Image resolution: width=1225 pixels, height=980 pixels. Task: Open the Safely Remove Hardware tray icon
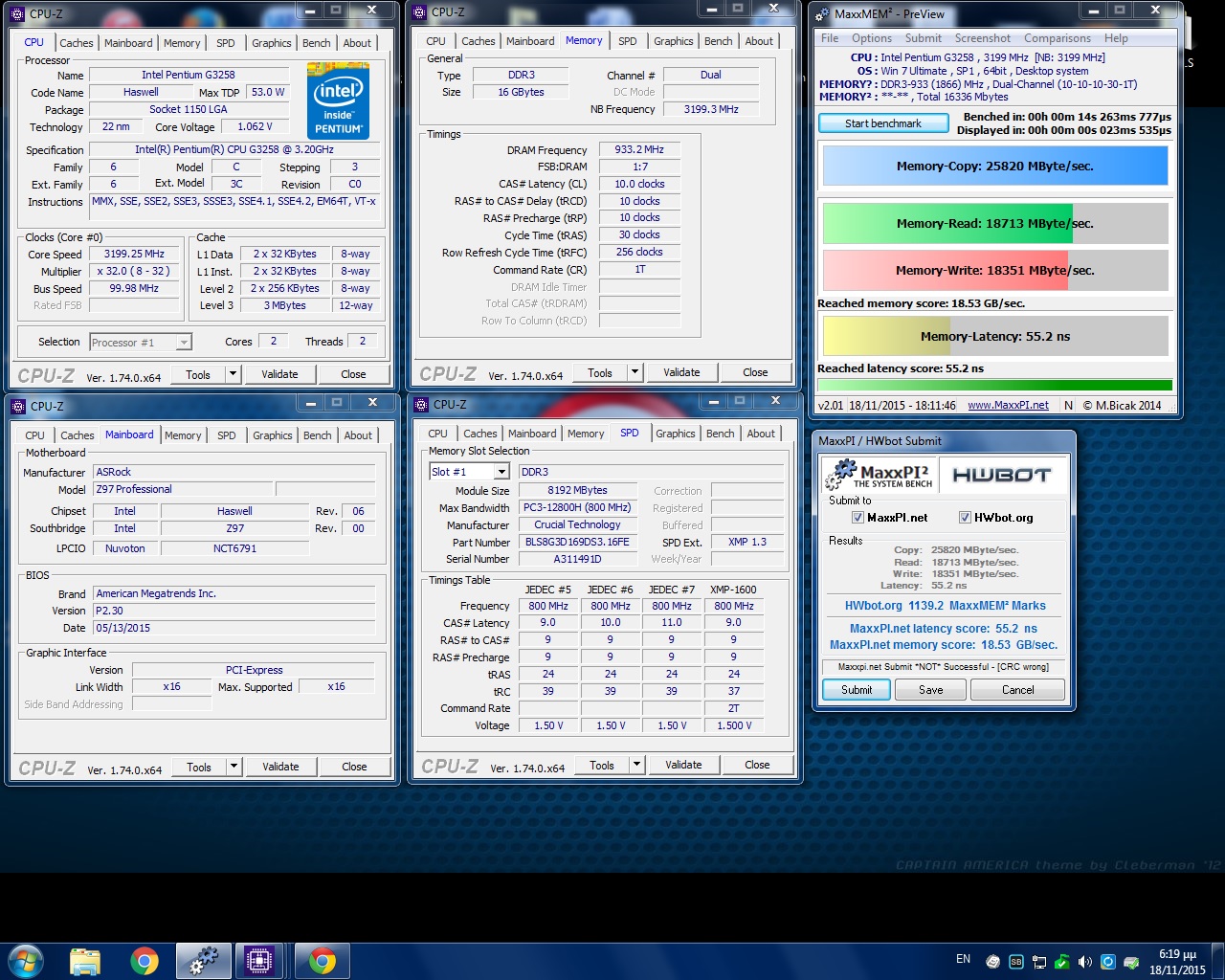click(1130, 962)
